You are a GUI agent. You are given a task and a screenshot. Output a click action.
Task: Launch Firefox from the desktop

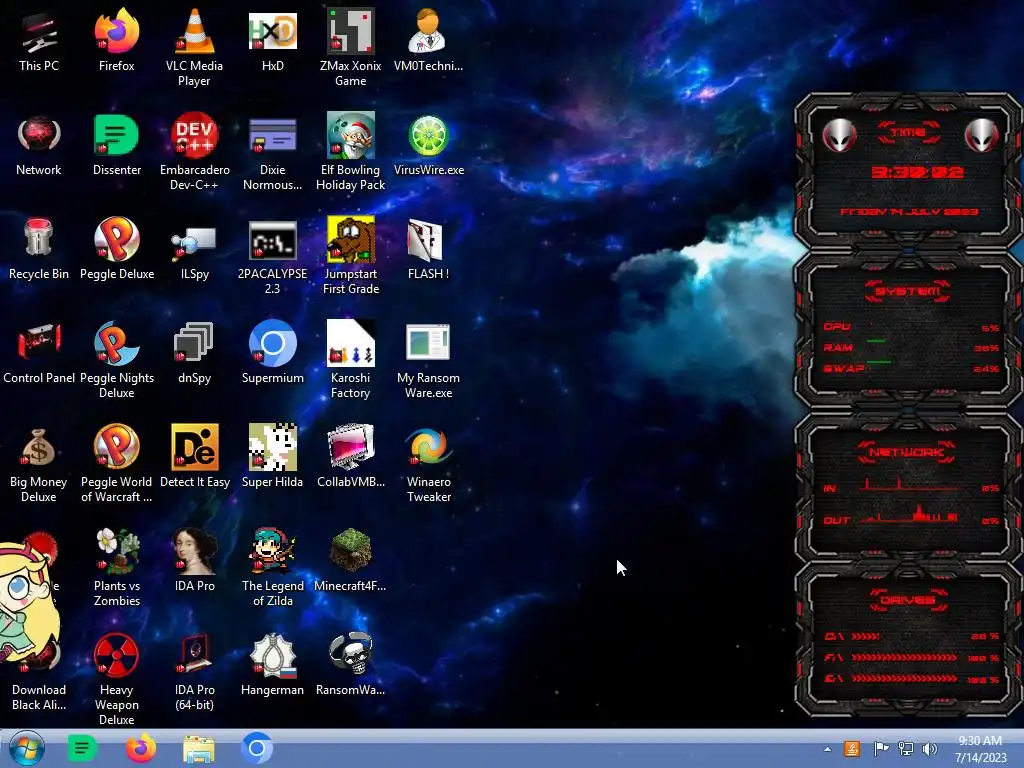coord(116,40)
